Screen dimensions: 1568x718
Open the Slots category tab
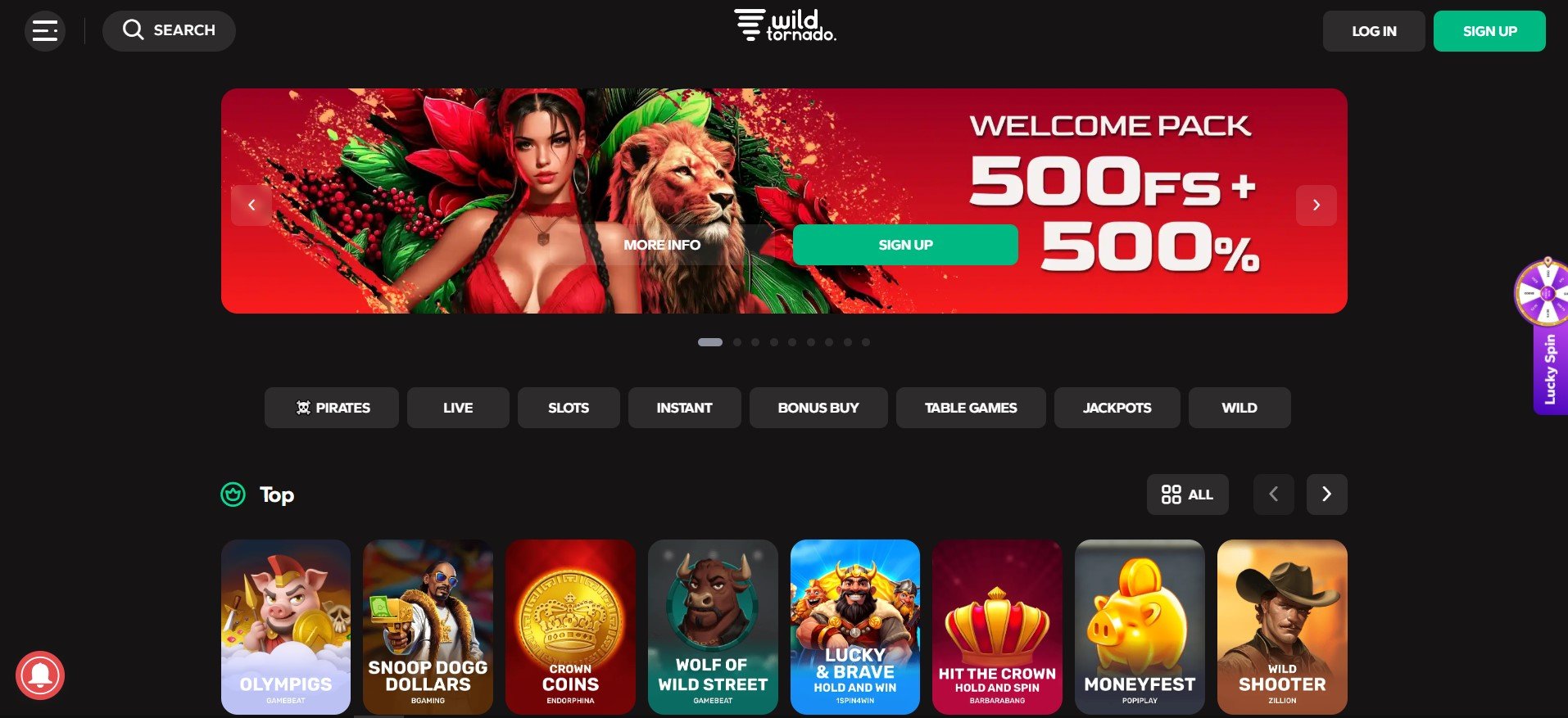tap(569, 408)
